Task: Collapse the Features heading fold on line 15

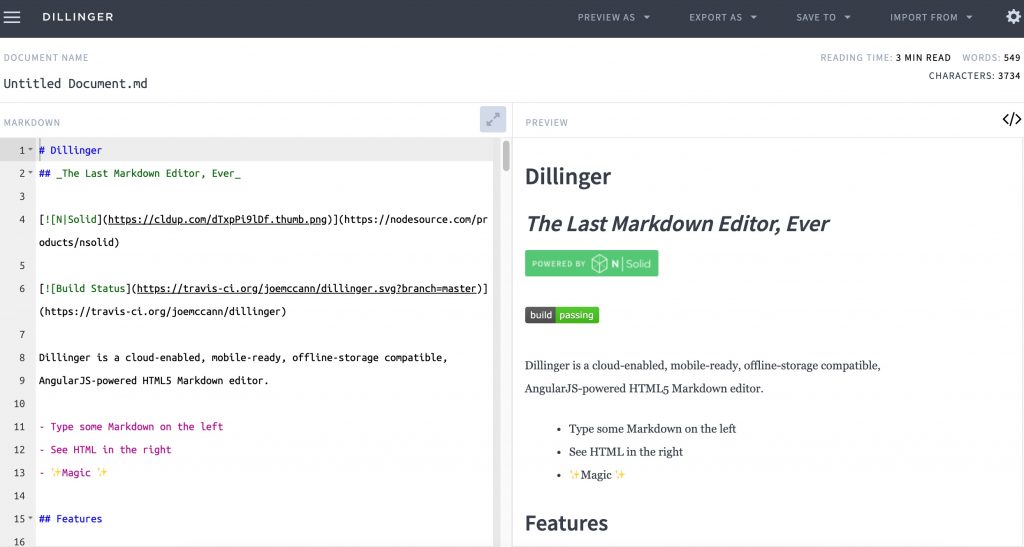Action: coord(30,518)
